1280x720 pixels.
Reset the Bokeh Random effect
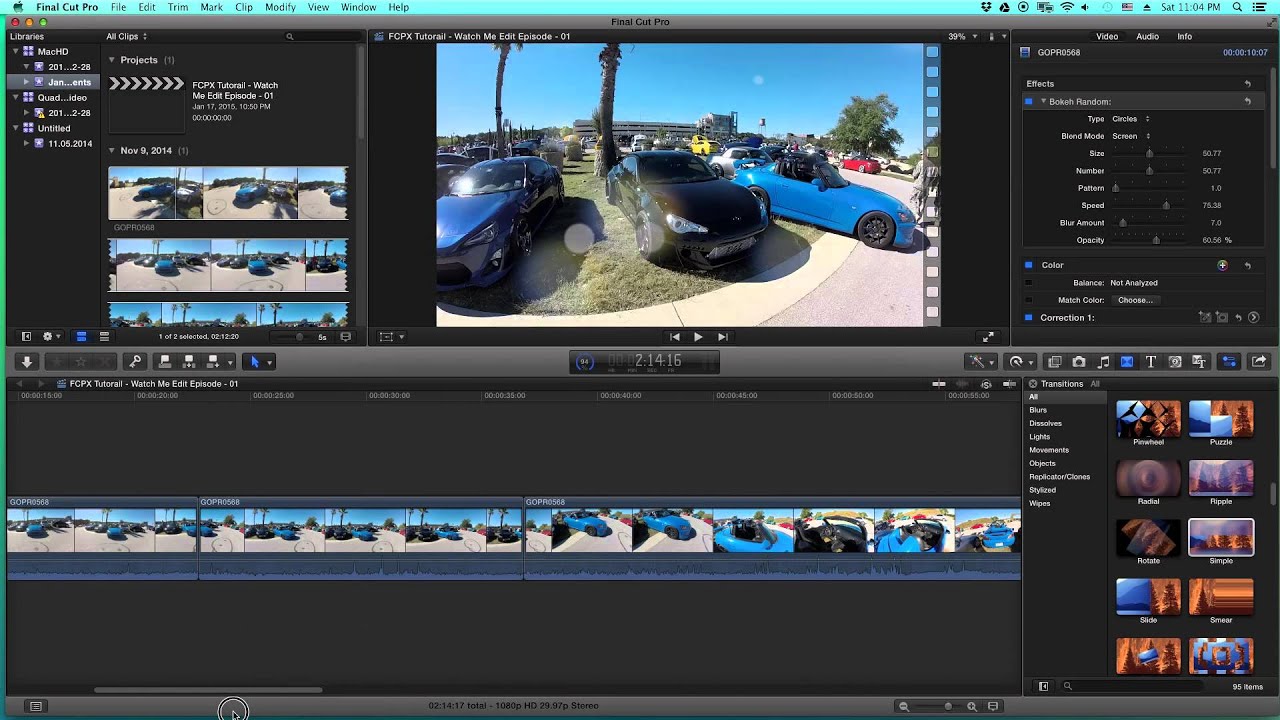[x=1247, y=102]
